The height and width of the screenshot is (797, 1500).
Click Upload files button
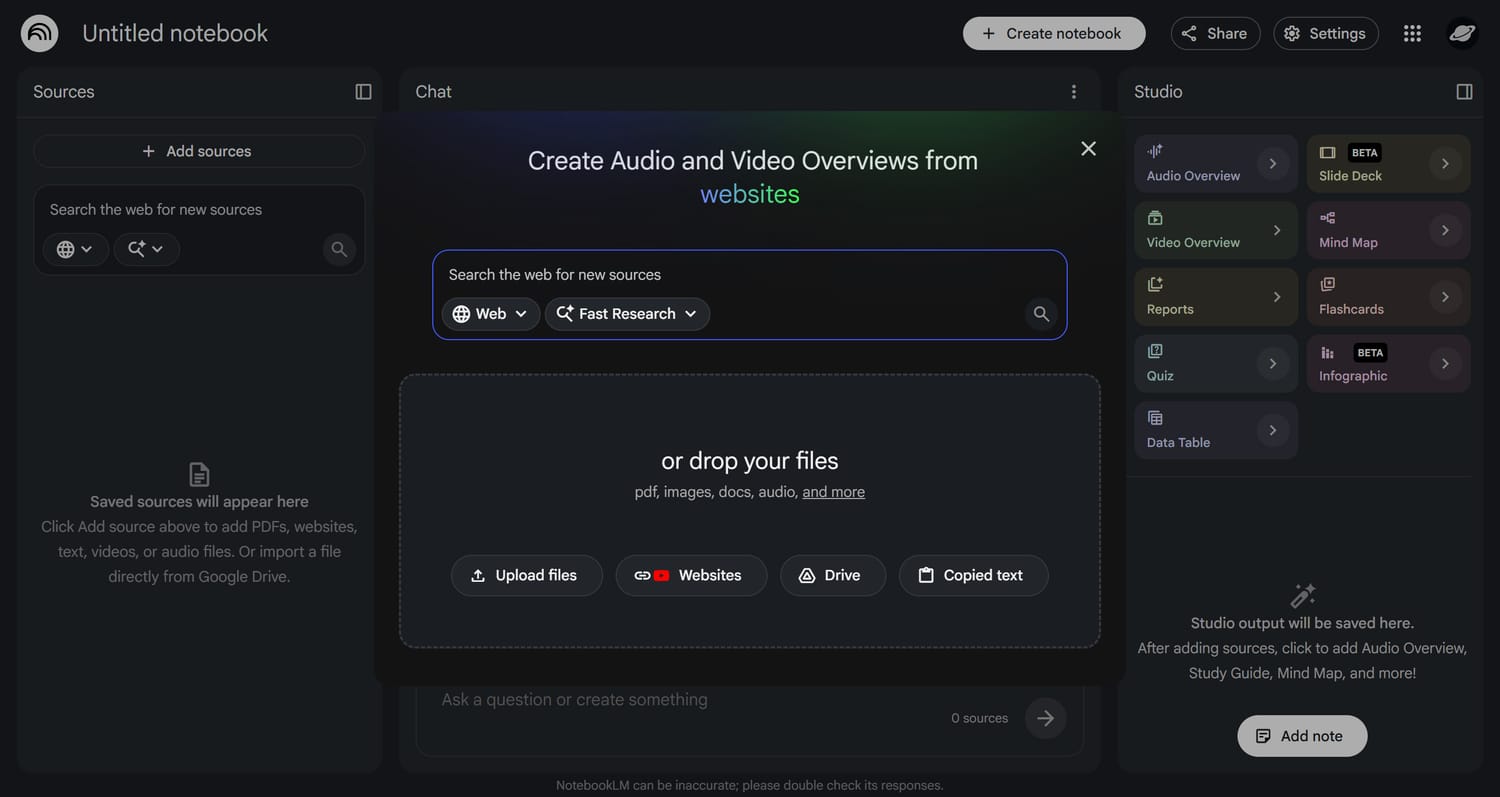[526, 575]
